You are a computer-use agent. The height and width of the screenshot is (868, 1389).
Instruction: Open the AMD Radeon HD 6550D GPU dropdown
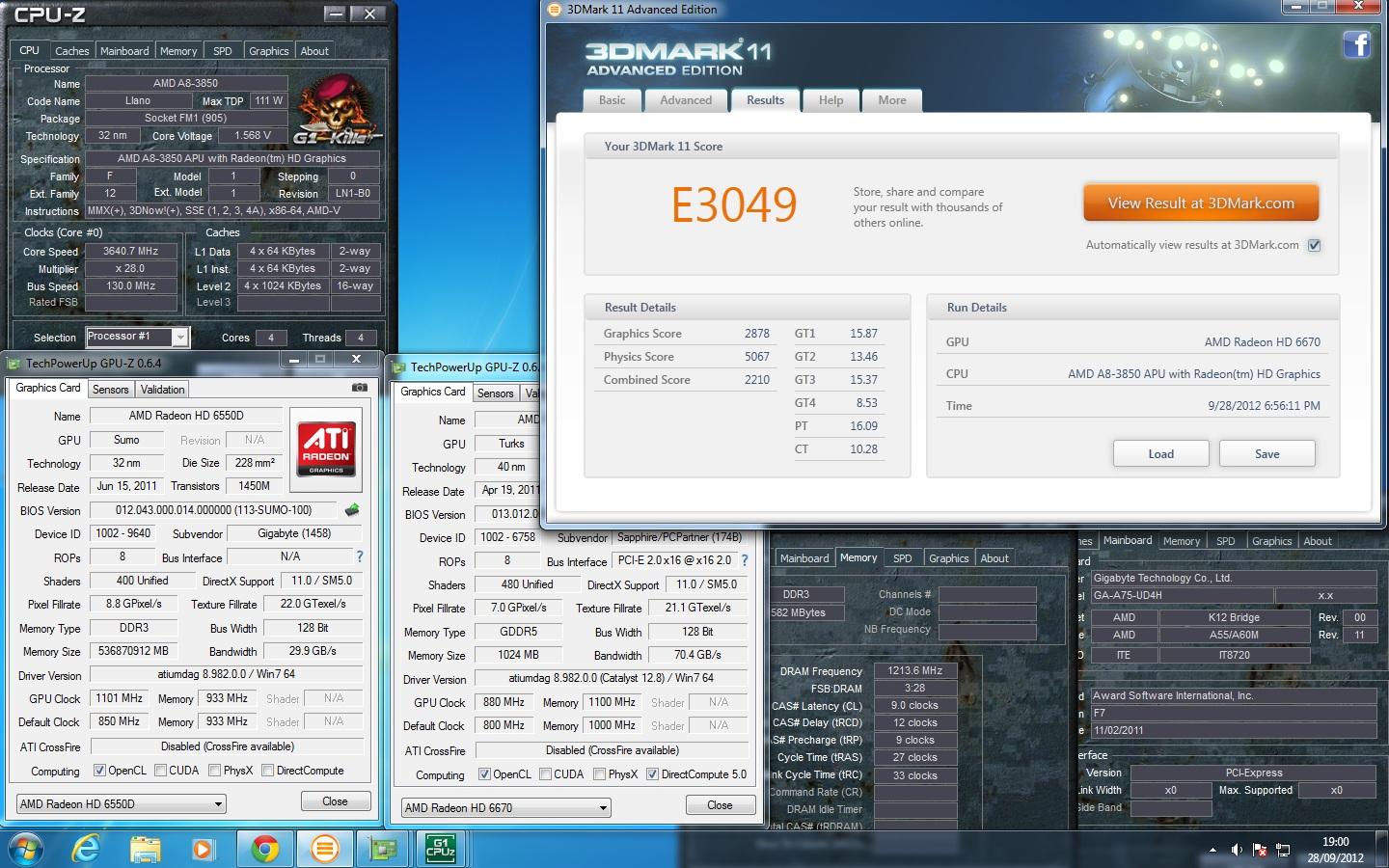click(122, 803)
